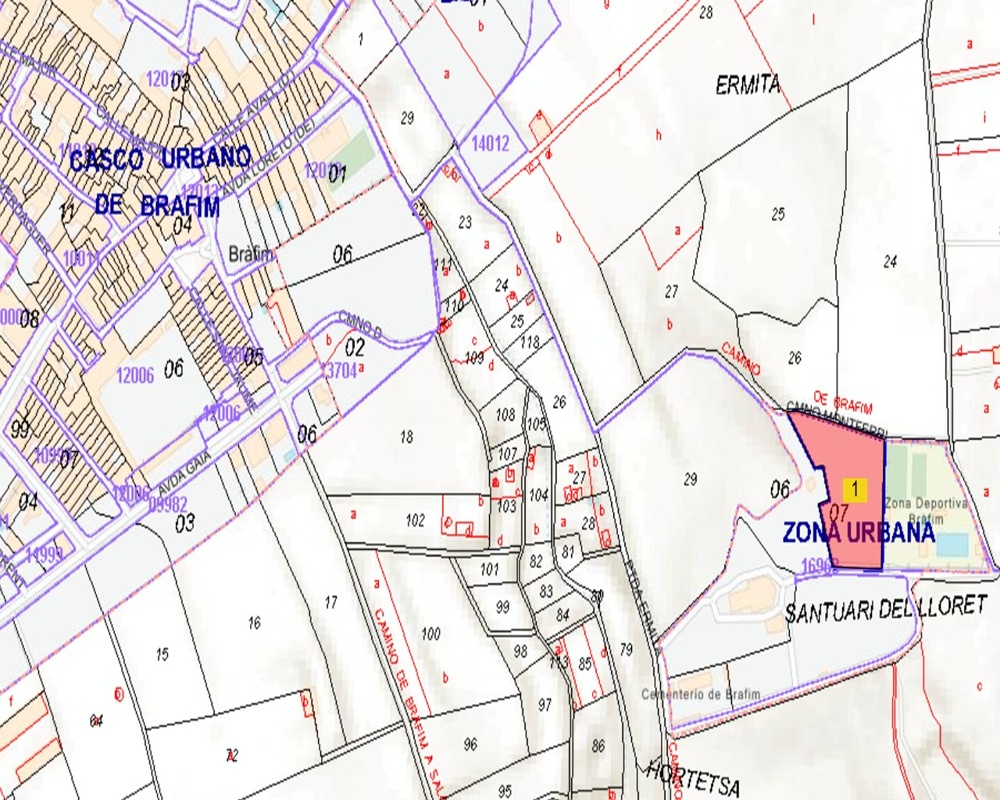Select parcel number 103

(x=506, y=506)
